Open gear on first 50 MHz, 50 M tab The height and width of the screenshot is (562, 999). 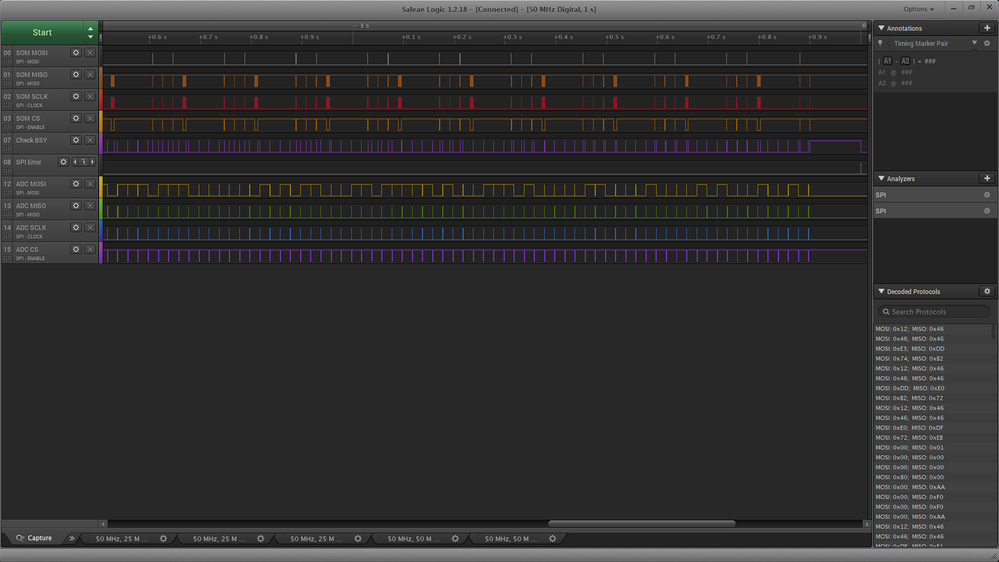456,539
